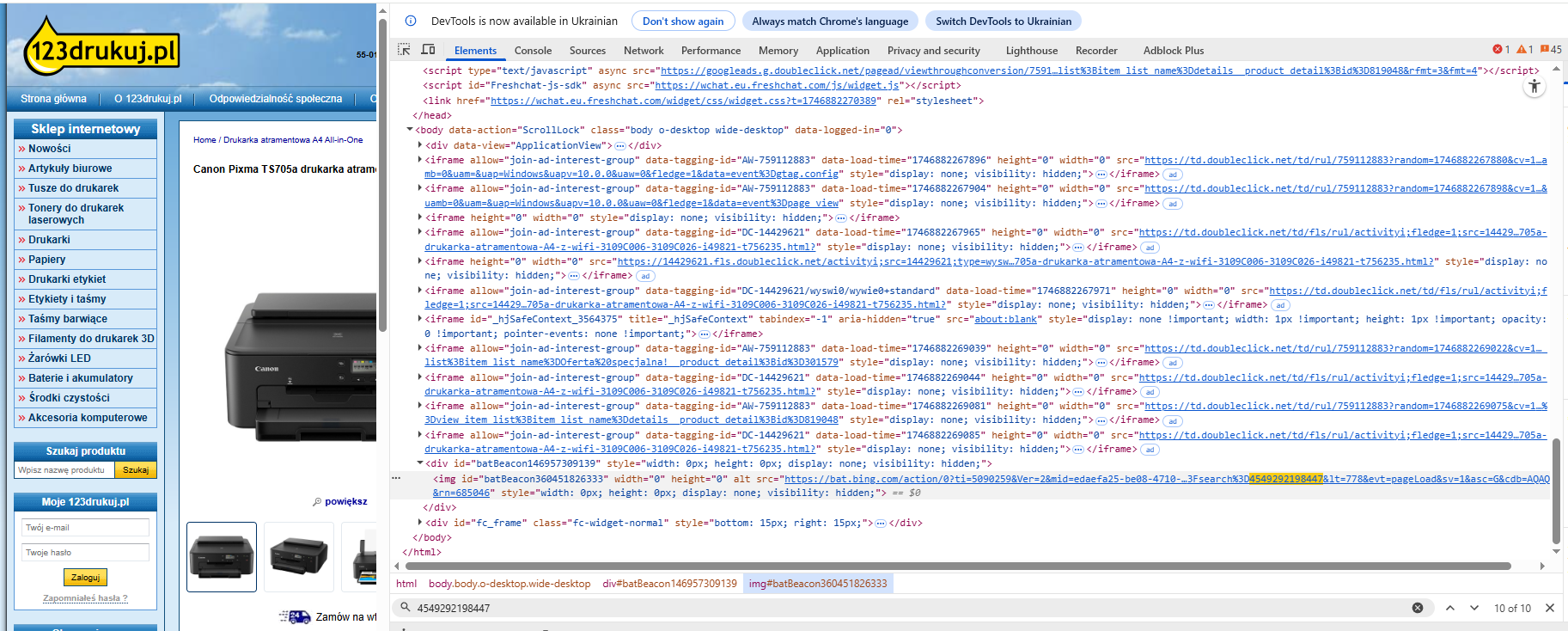1568x631 pixels.
Task: Select the first printer thumbnail
Action: pos(222,557)
